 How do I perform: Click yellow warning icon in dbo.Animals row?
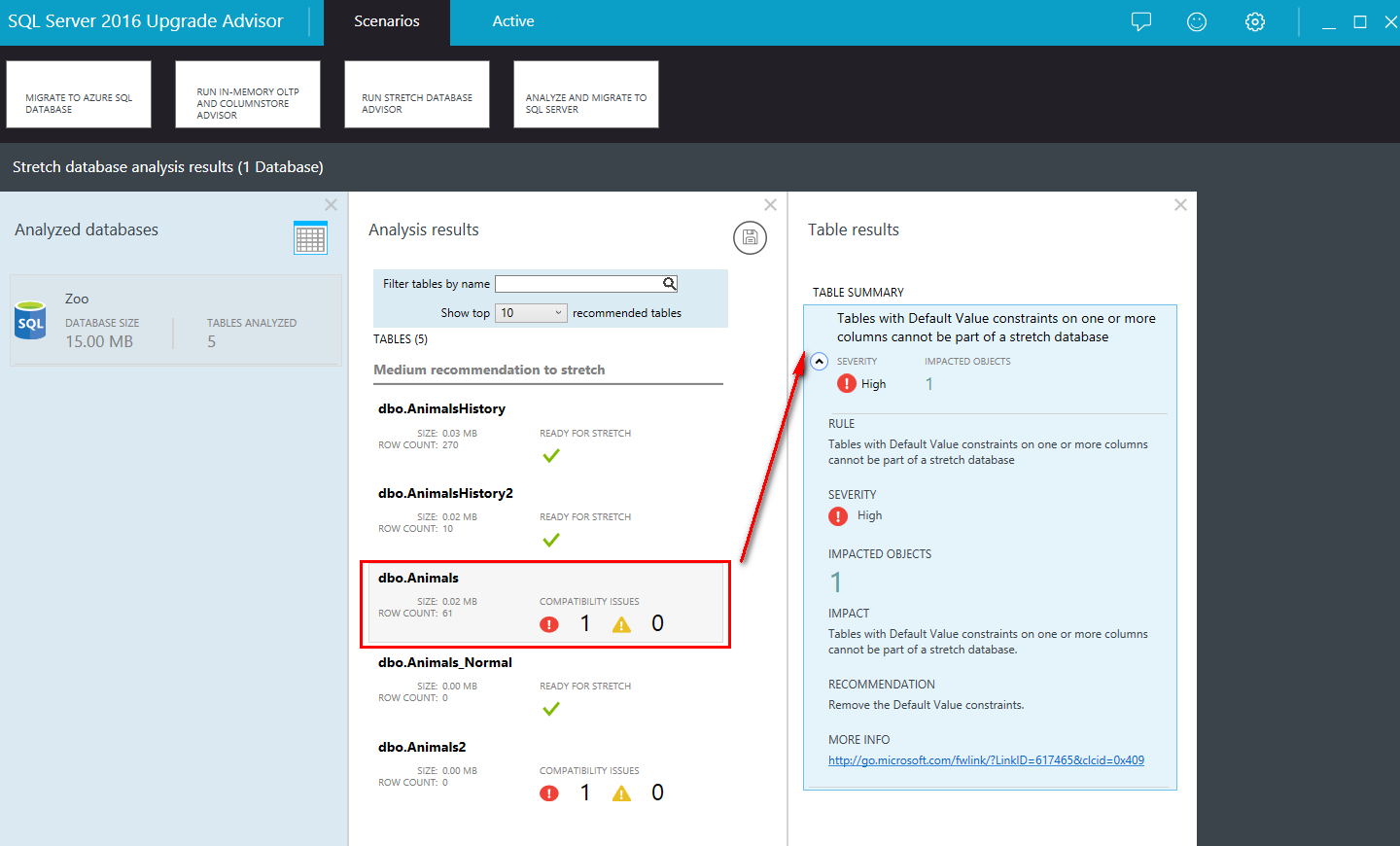click(621, 624)
